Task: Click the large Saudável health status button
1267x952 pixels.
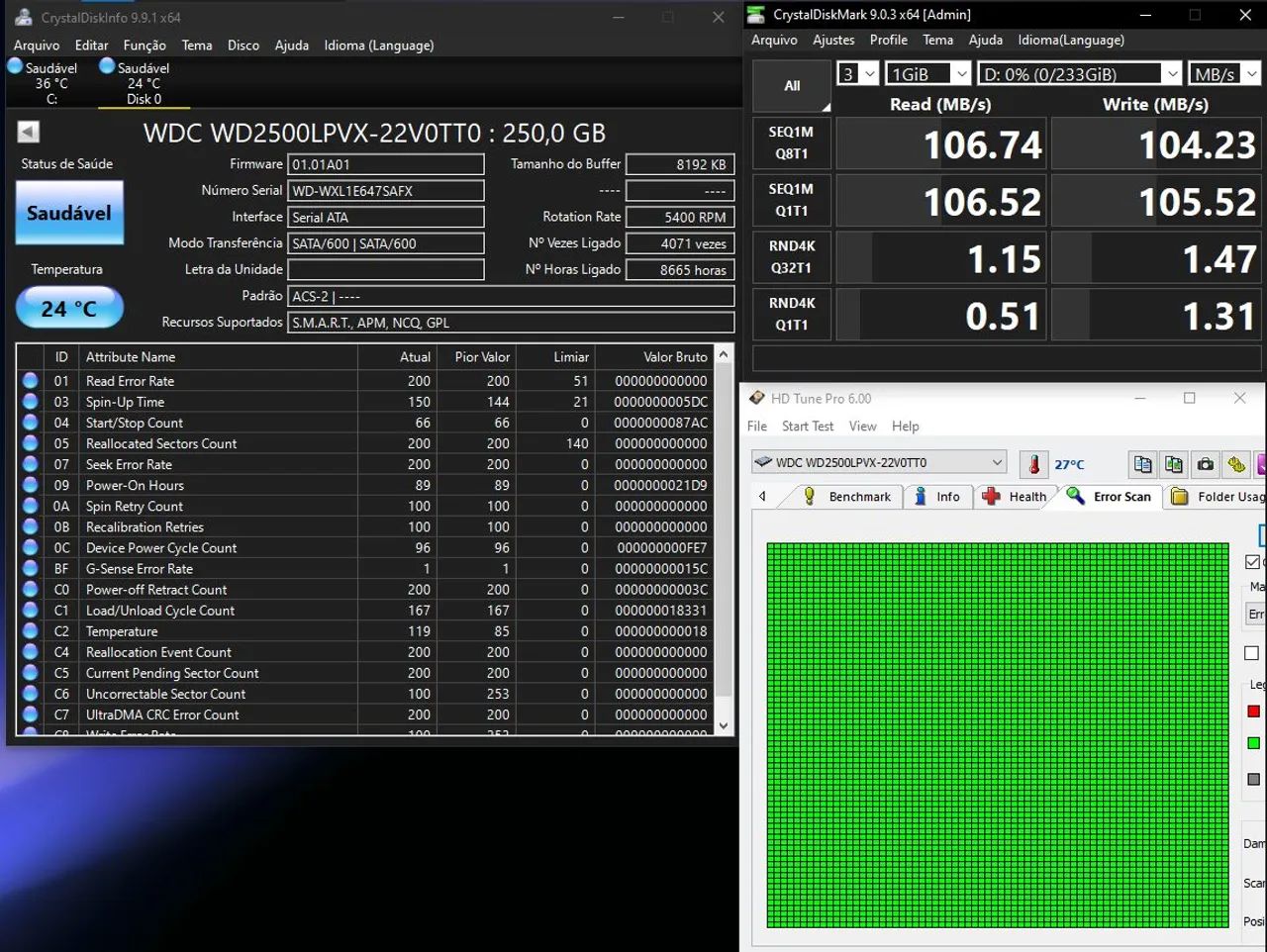Action: (69, 213)
